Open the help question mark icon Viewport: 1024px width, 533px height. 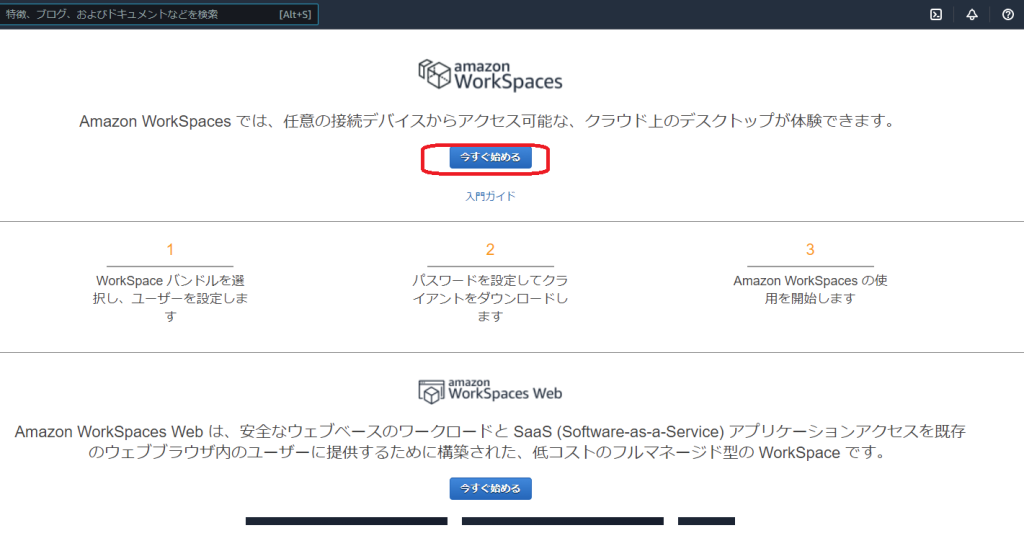(x=1008, y=14)
